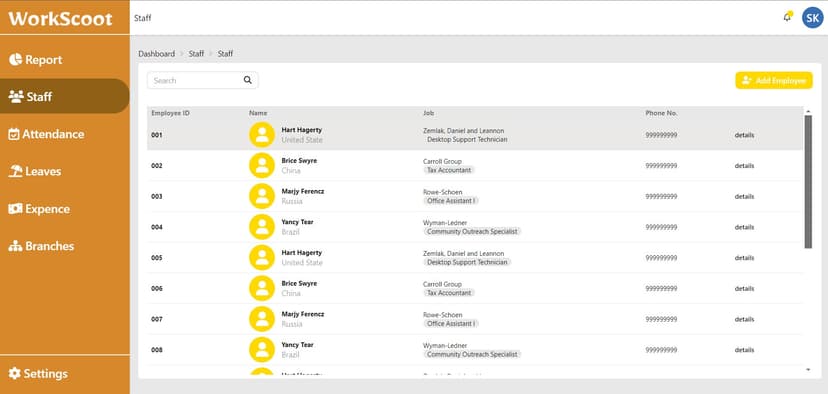This screenshot has height=394, width=828.
Task: Click Tax Accountant tag in row 002
Action: [449, 170]
